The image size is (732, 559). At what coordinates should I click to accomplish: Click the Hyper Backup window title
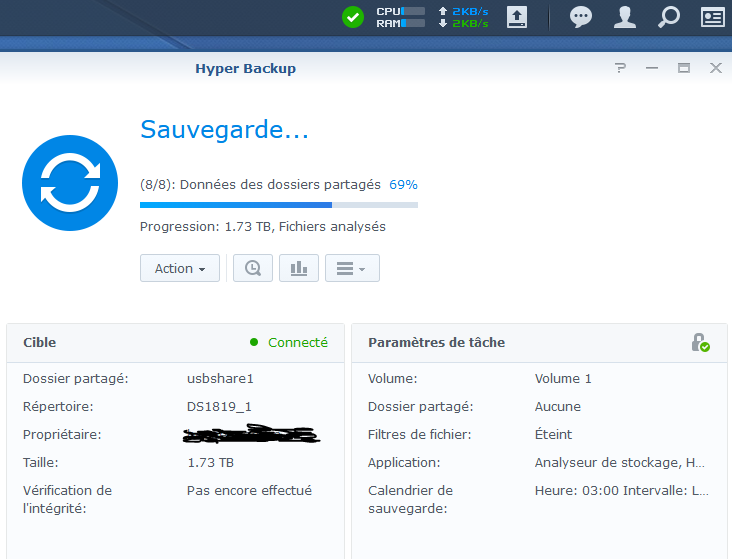[246, 68]
